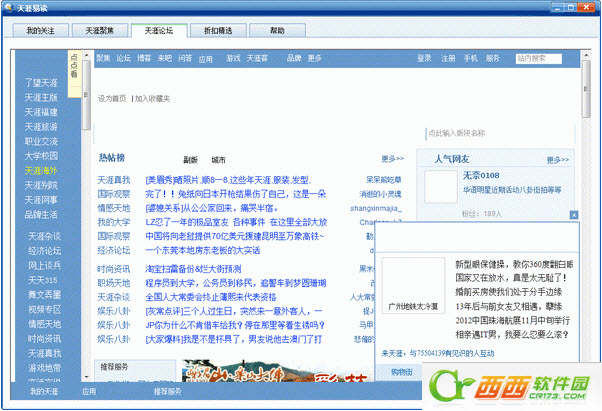Click 游戏 in the top navigation bar
The image size is (602, 411).
pos(233,58)
